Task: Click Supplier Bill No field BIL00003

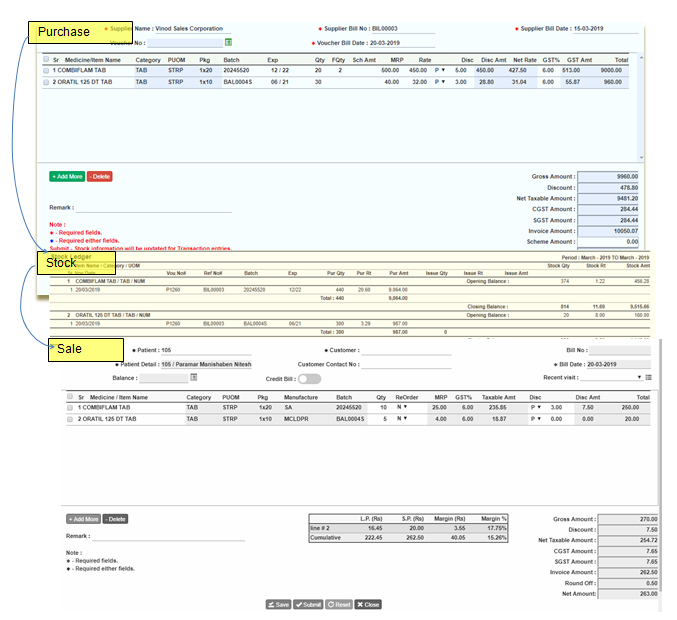Action: [403, 28]
